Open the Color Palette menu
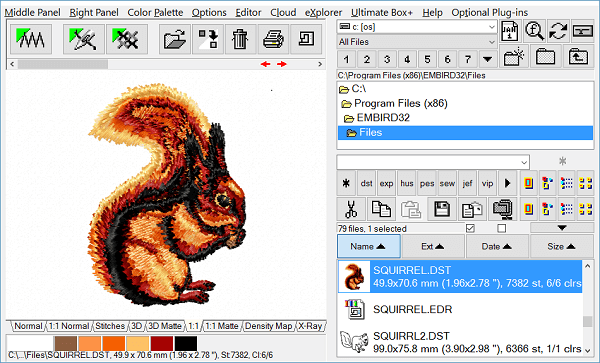Image resolution: width=600 pixels, height=363 pixels. point(155,13)
